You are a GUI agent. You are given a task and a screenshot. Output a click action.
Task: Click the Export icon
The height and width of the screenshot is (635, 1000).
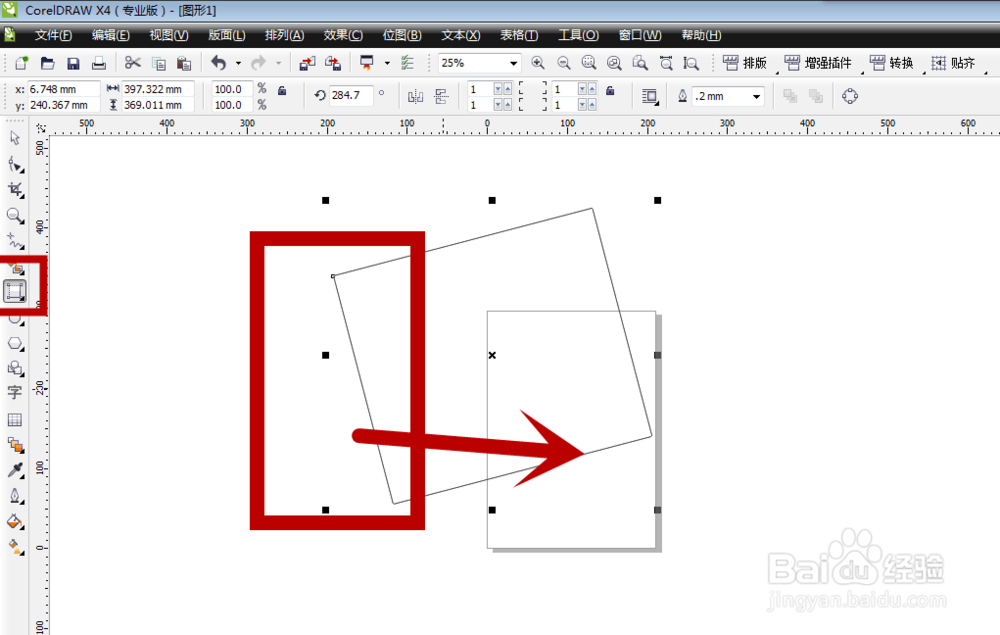pyautogui.click(x=333, y=63)
